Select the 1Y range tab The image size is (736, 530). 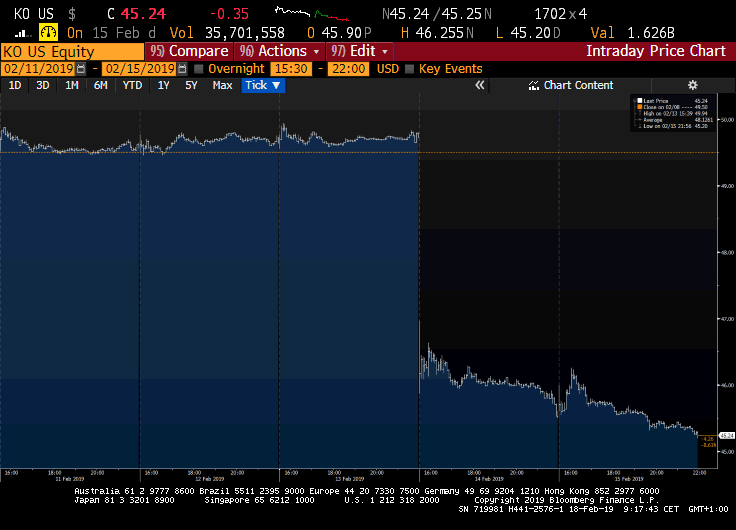163,85
